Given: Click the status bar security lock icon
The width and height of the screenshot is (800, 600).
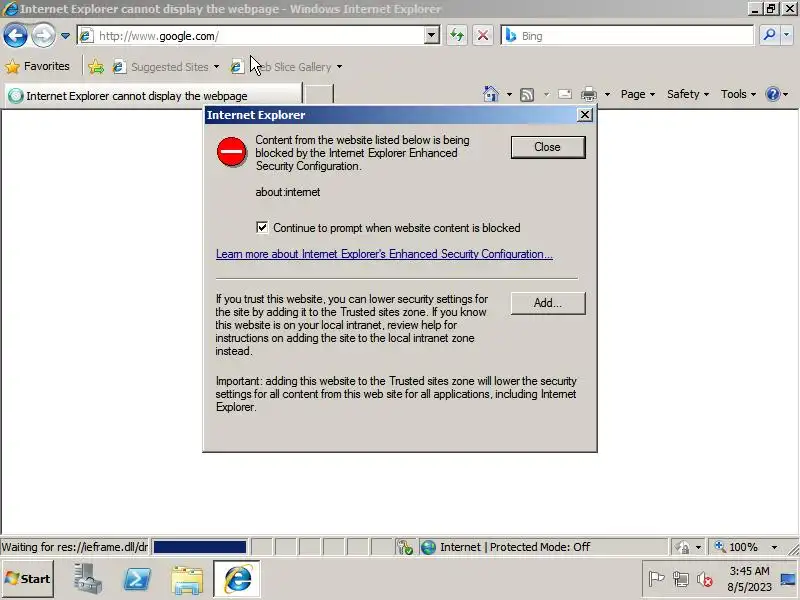Looking at the screenshot, I should coord(682,547).
